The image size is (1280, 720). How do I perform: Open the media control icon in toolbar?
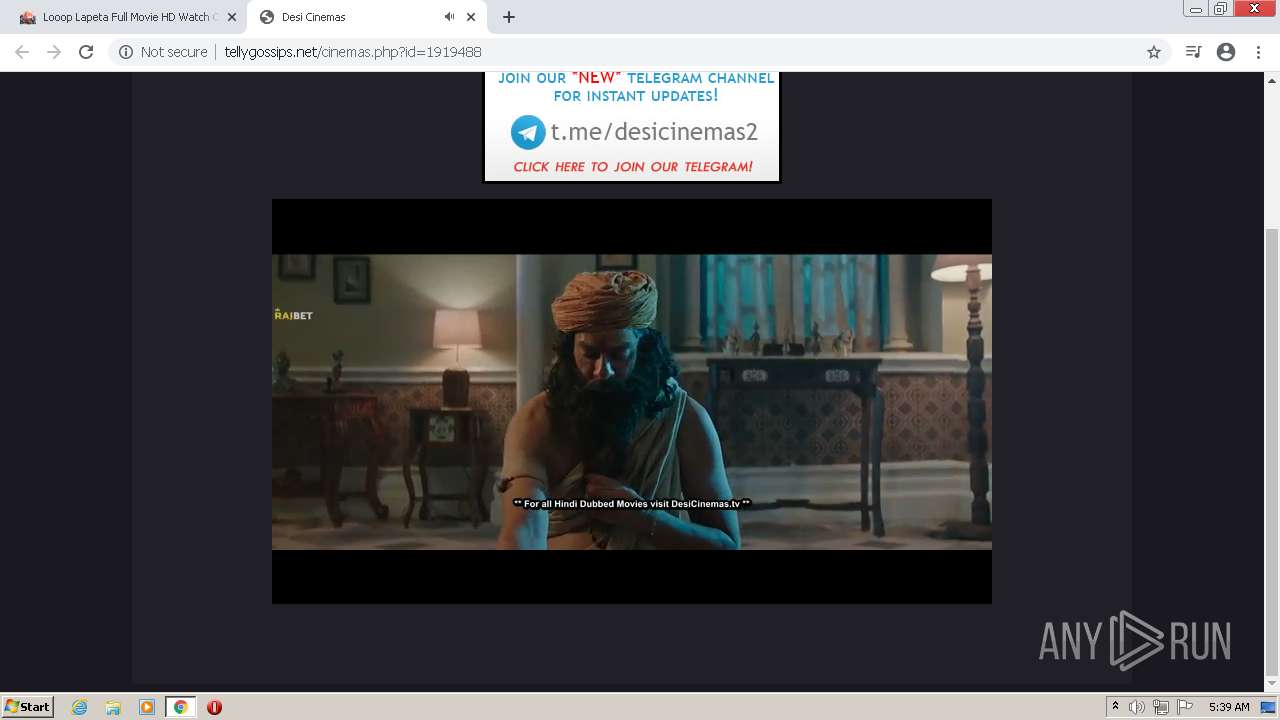pyautogui.click(x=1193, y=52)
